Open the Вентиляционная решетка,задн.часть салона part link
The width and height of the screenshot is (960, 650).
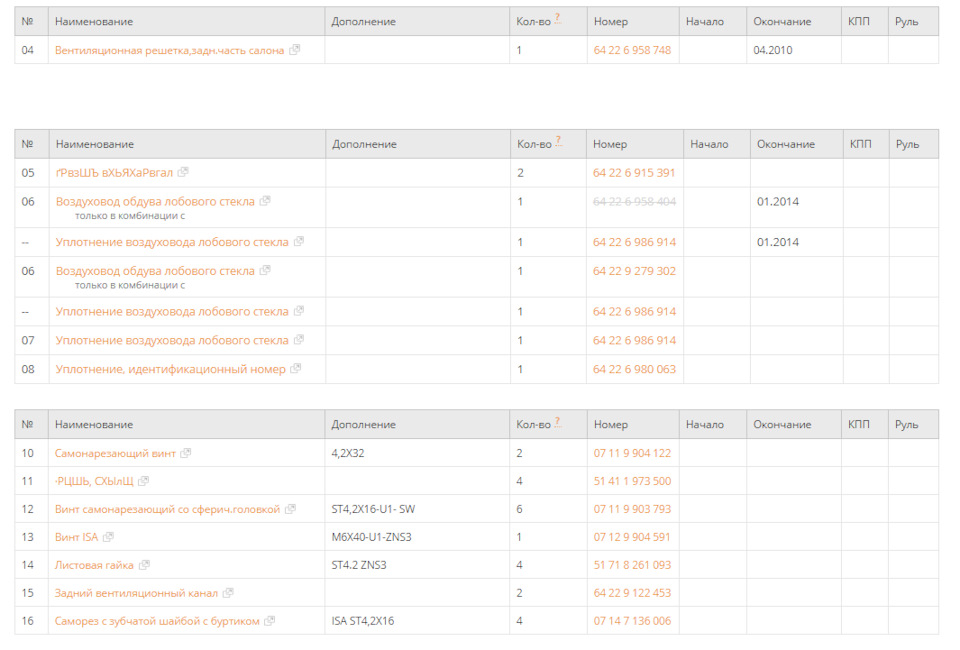[x=169, y=50]
